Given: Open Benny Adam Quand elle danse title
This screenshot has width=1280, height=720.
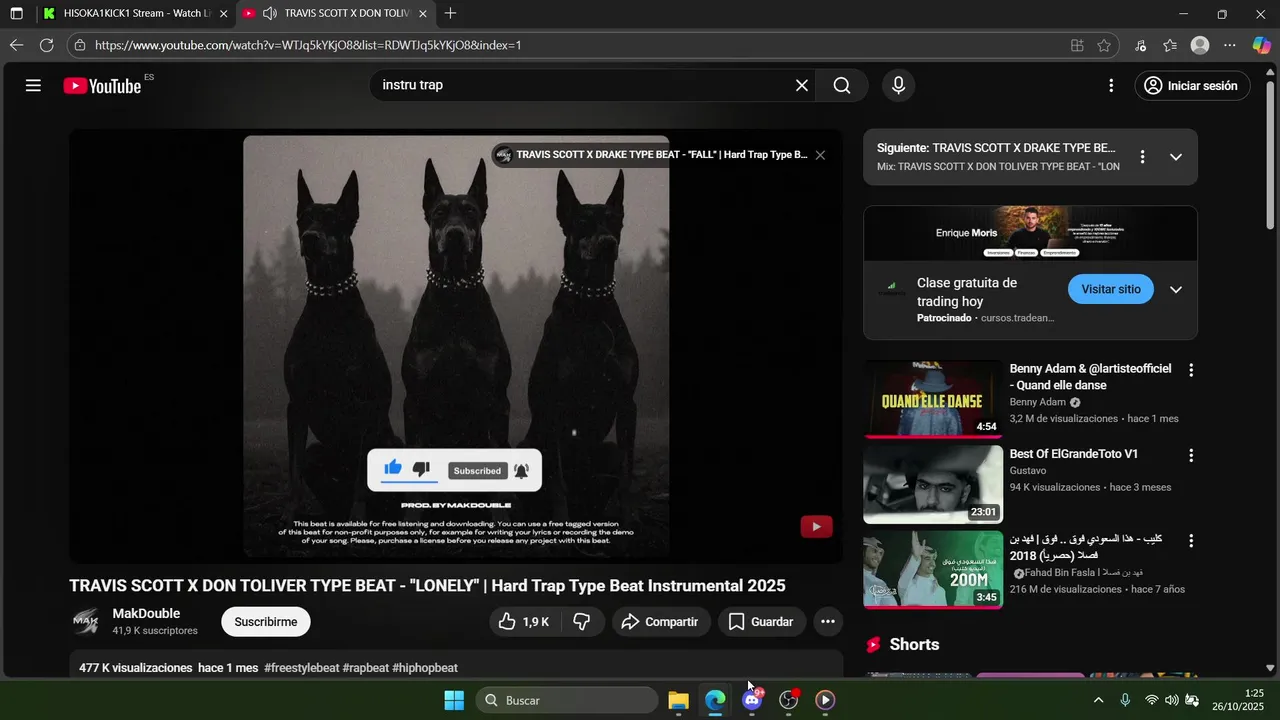Looking at the screenshot, I should (1090, 377).
